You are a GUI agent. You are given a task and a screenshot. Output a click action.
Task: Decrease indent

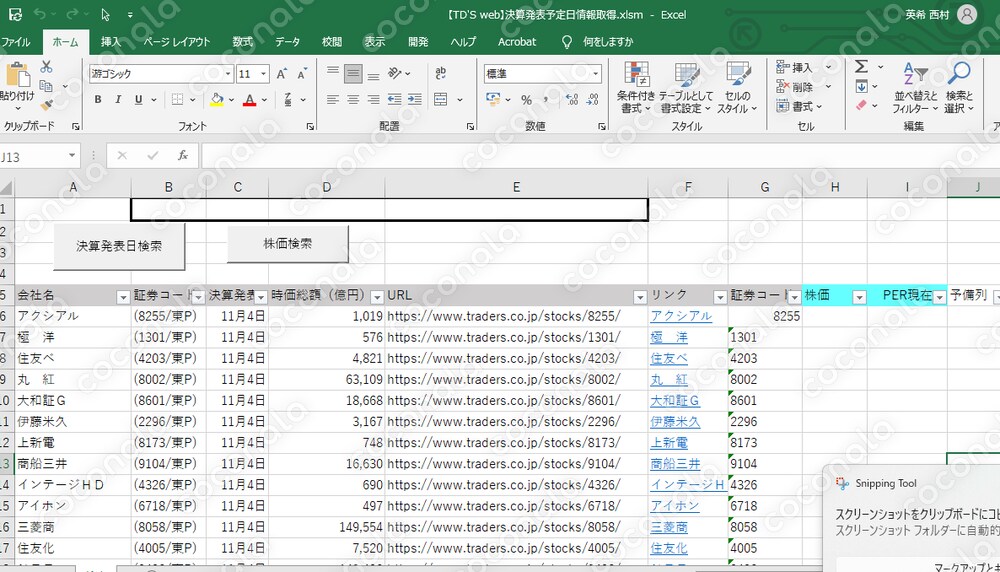click(x=395, y=99)
